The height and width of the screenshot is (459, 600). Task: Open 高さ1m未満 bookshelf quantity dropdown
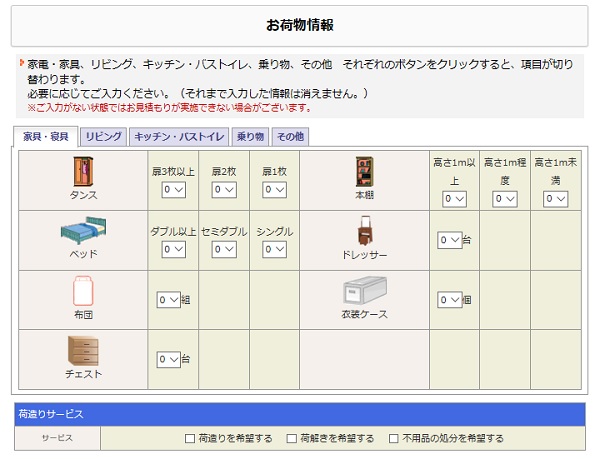555,199
